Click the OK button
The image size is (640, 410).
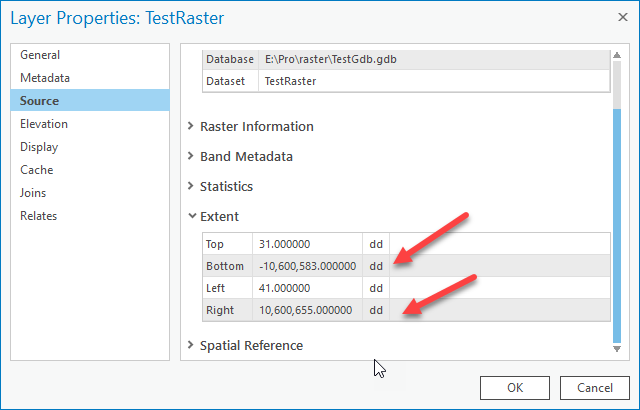click(x=515, y=387)
